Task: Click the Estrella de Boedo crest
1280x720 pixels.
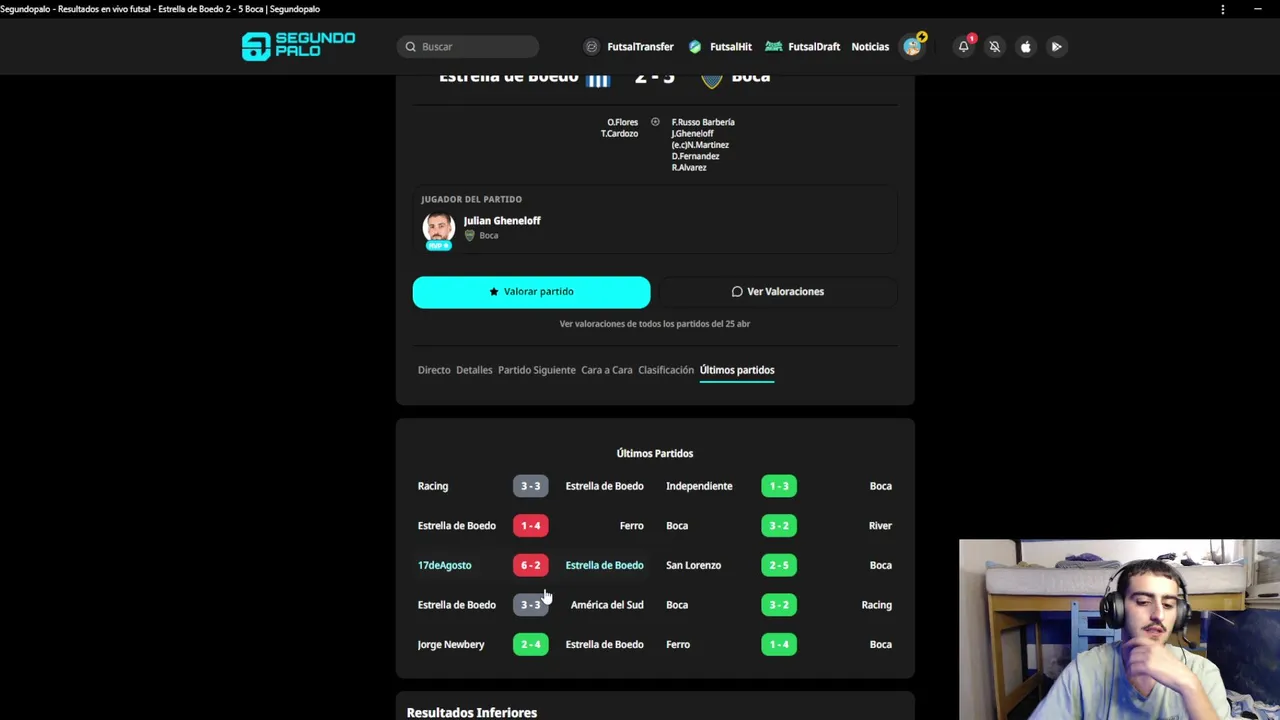Action: 598,80
